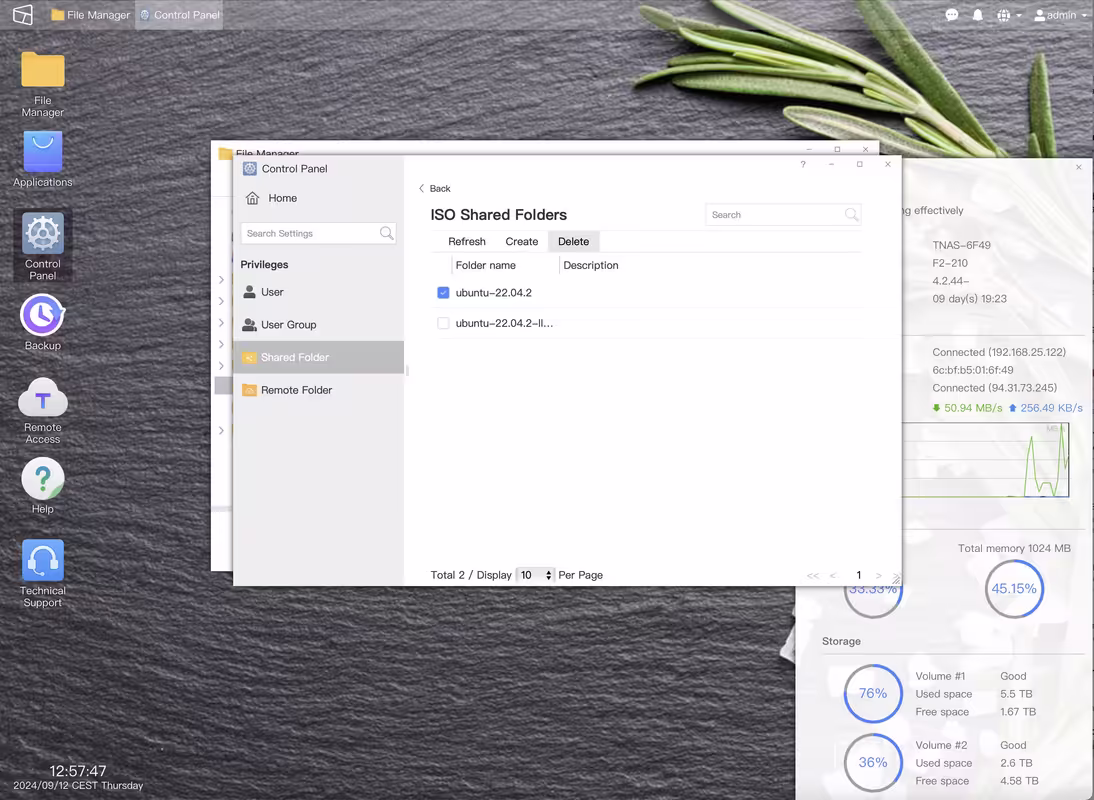Click the 45.15% memory usage gauge
This screenshot has height=800, width=1094.
[x=1014, y=589]
